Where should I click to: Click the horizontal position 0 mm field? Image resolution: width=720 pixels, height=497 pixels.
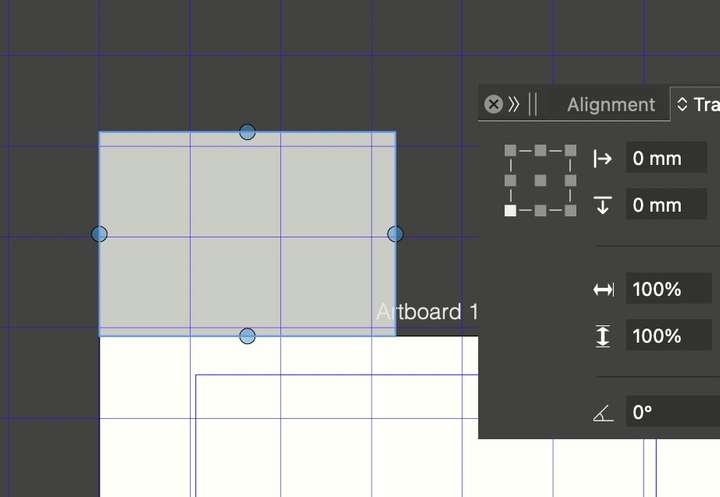point(666,158)
